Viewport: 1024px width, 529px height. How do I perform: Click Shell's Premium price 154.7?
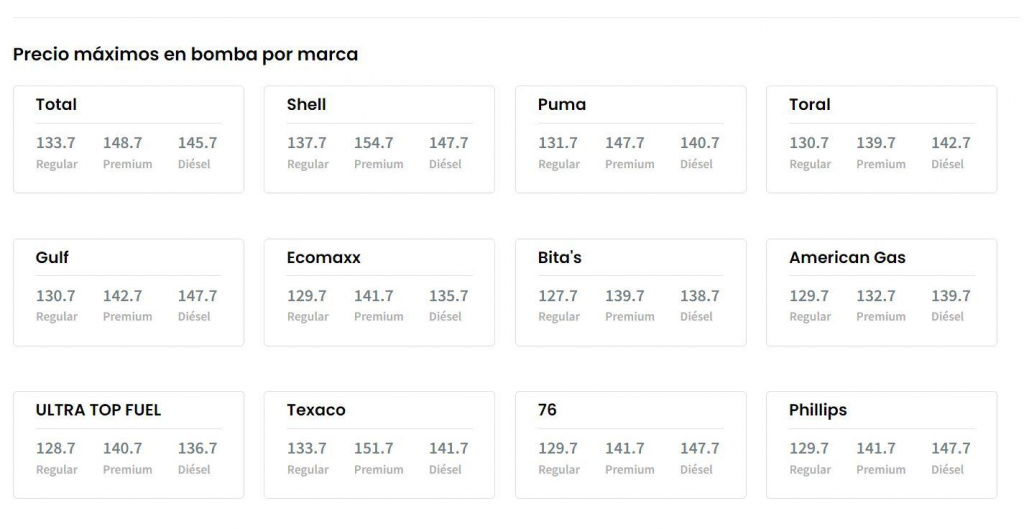click(373, 143)
